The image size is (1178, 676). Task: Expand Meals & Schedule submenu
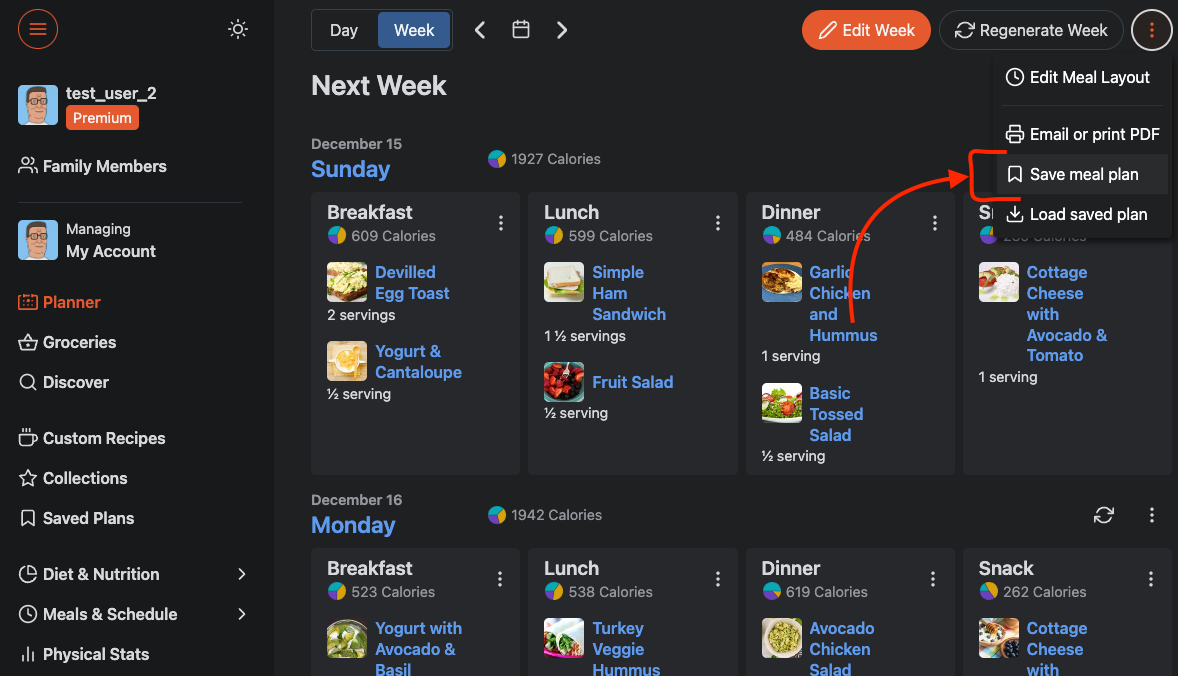(x=241, y=614)
